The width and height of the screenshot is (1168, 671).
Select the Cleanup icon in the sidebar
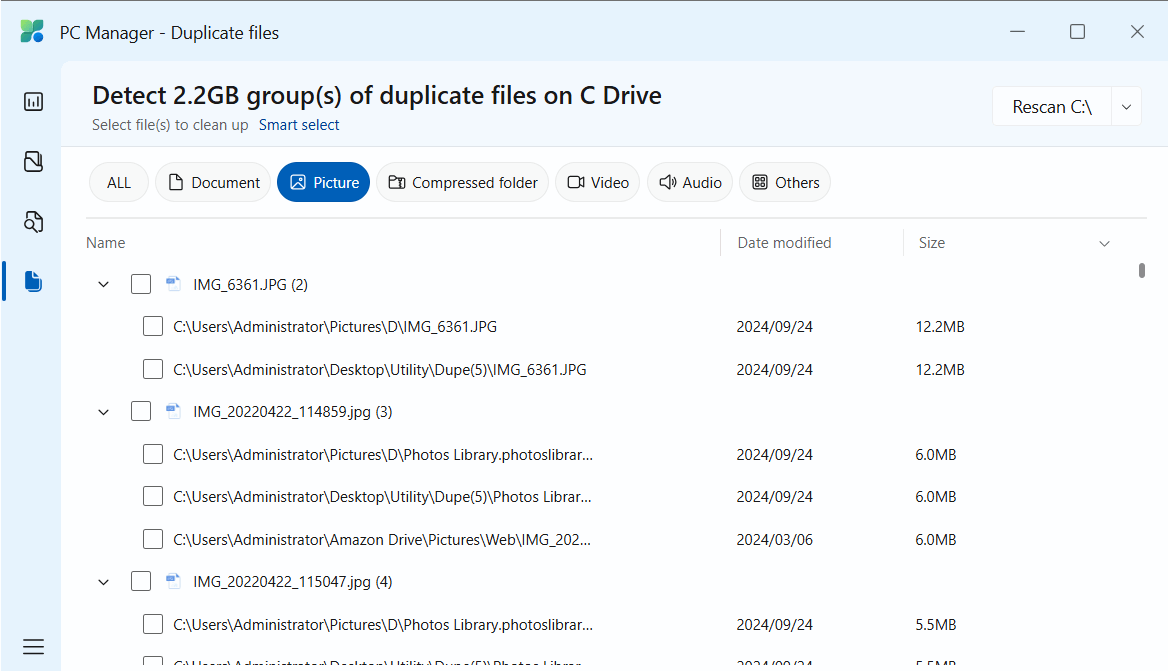[33, 161]
